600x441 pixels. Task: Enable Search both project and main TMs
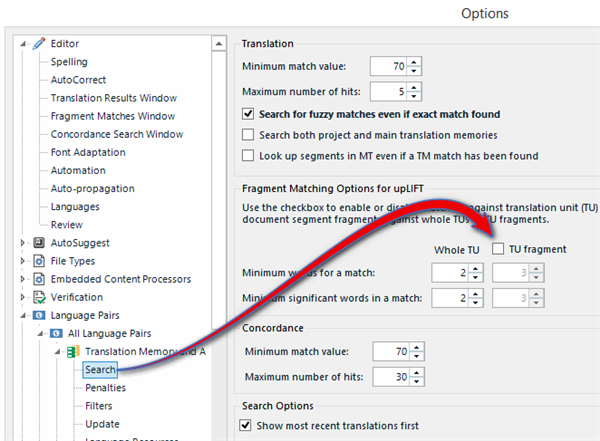point(248,135)
